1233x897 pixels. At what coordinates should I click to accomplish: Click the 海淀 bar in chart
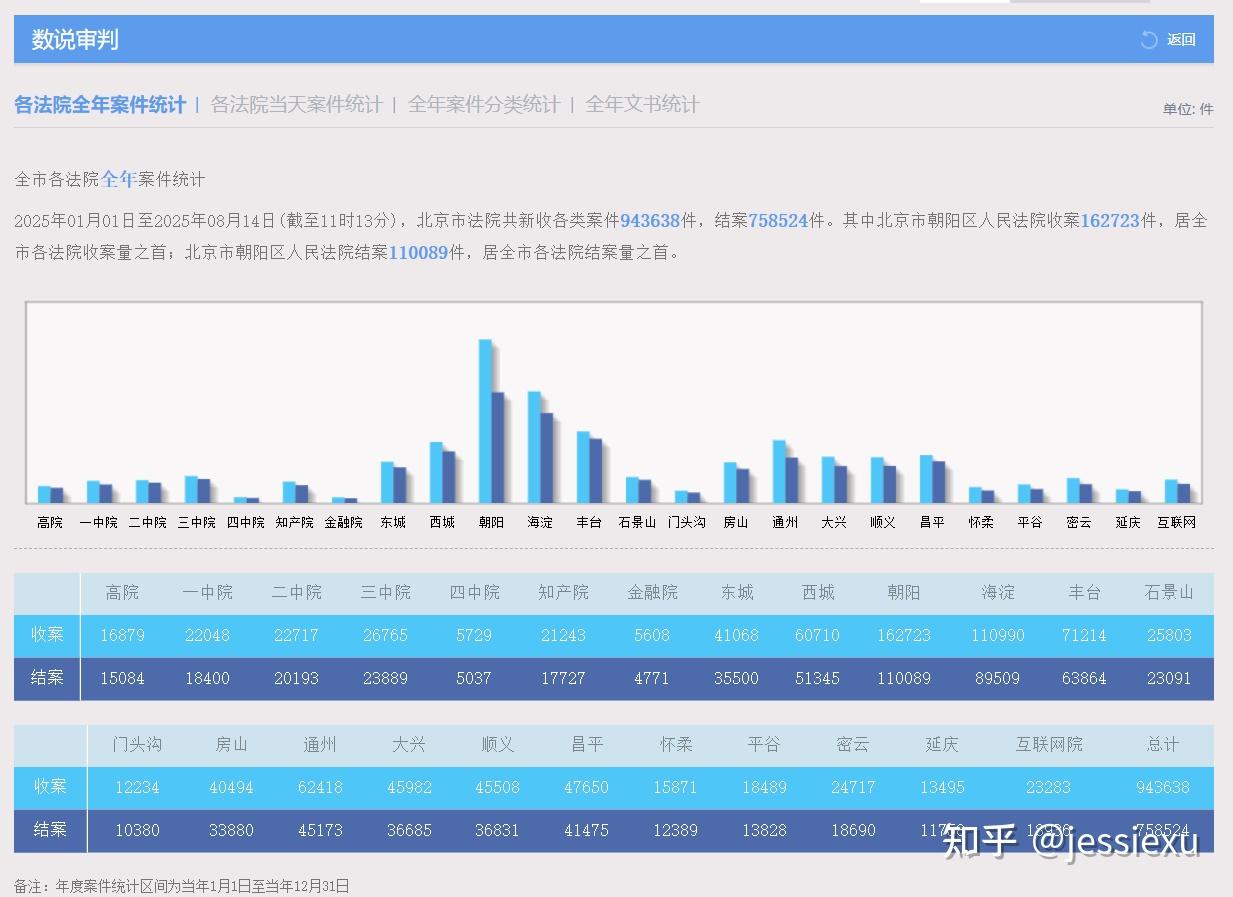click(540, 447)
